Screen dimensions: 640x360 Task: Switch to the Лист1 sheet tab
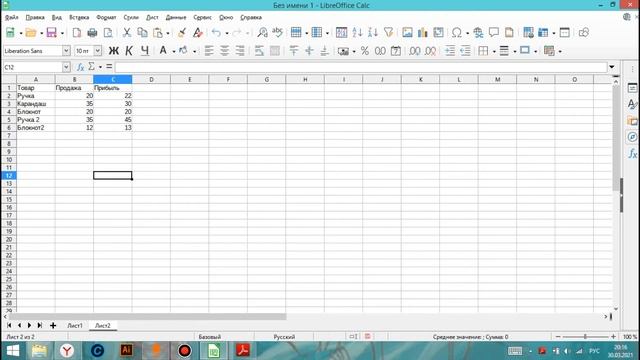[75, 325]
